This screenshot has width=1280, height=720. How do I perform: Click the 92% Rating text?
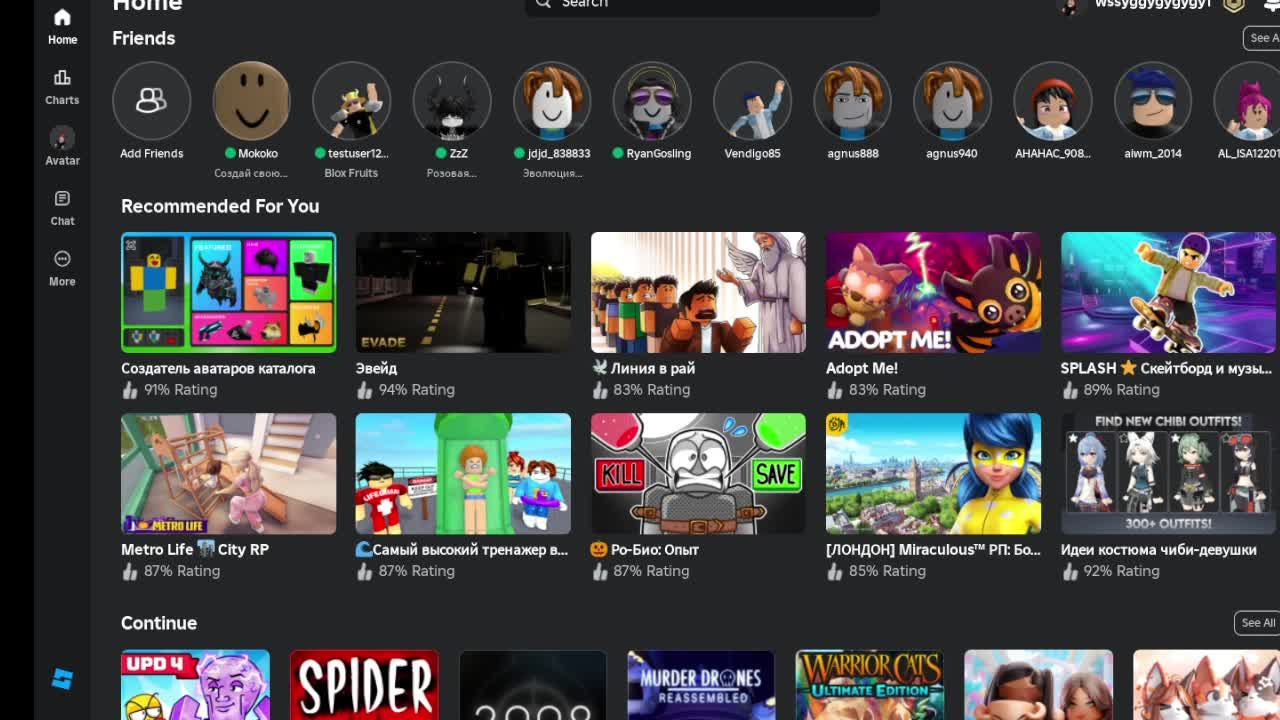tap(1121, 571)
